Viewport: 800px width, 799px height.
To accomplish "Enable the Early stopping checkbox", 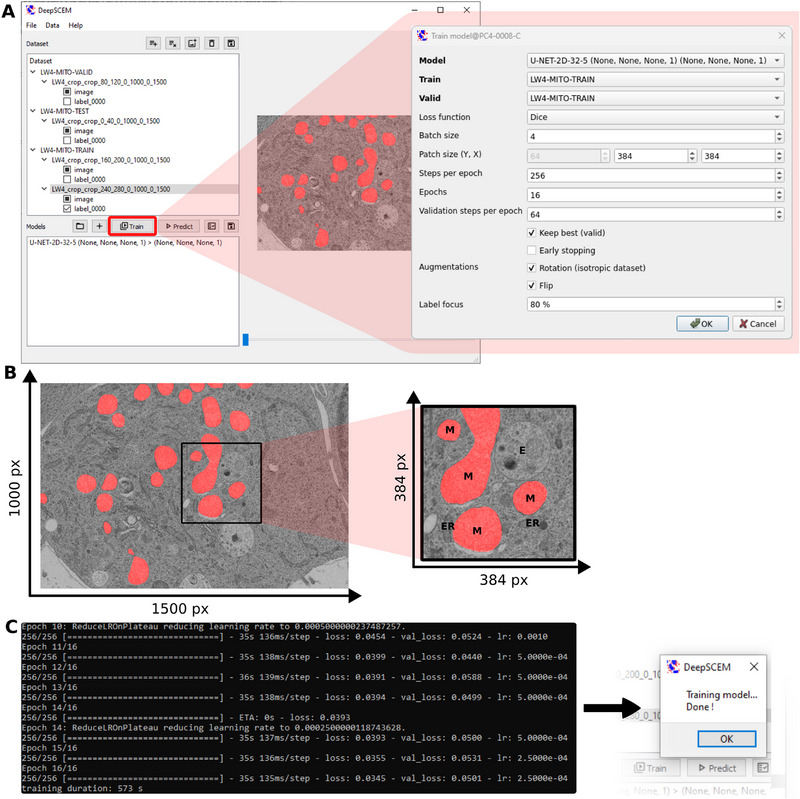I will point(531,250).
